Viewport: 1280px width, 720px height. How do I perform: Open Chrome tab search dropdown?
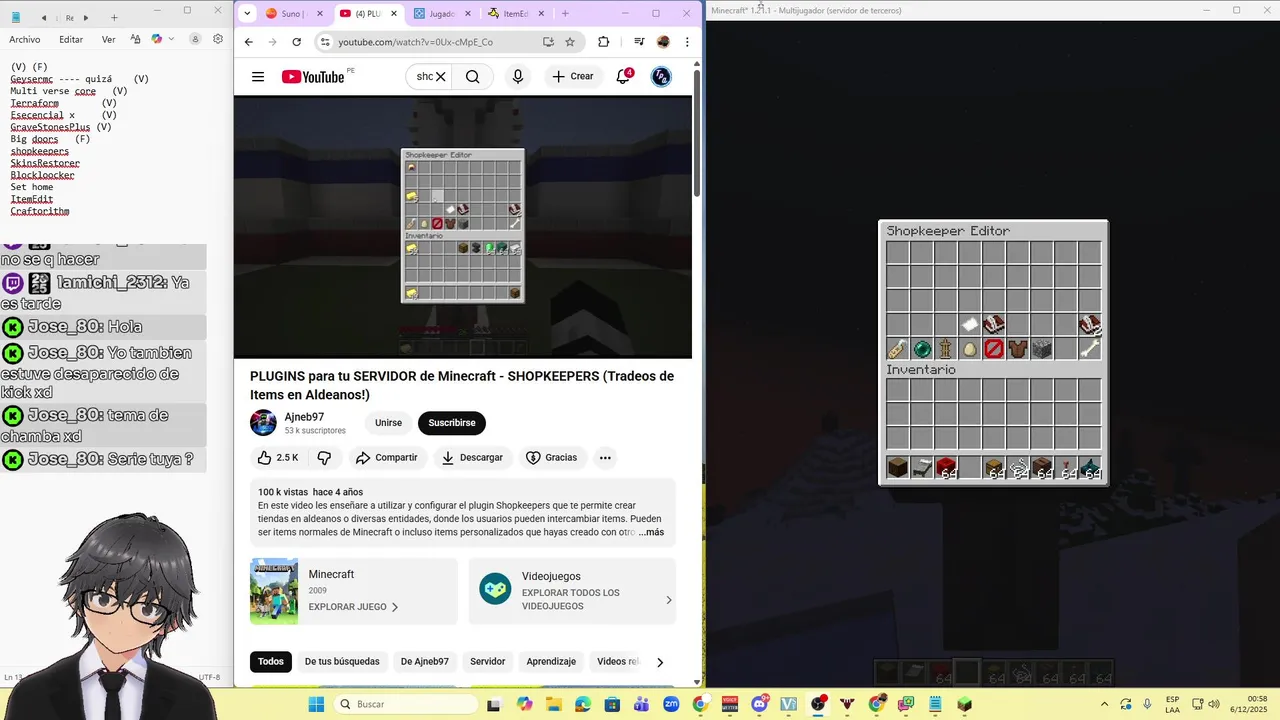[x=249, y=14]
